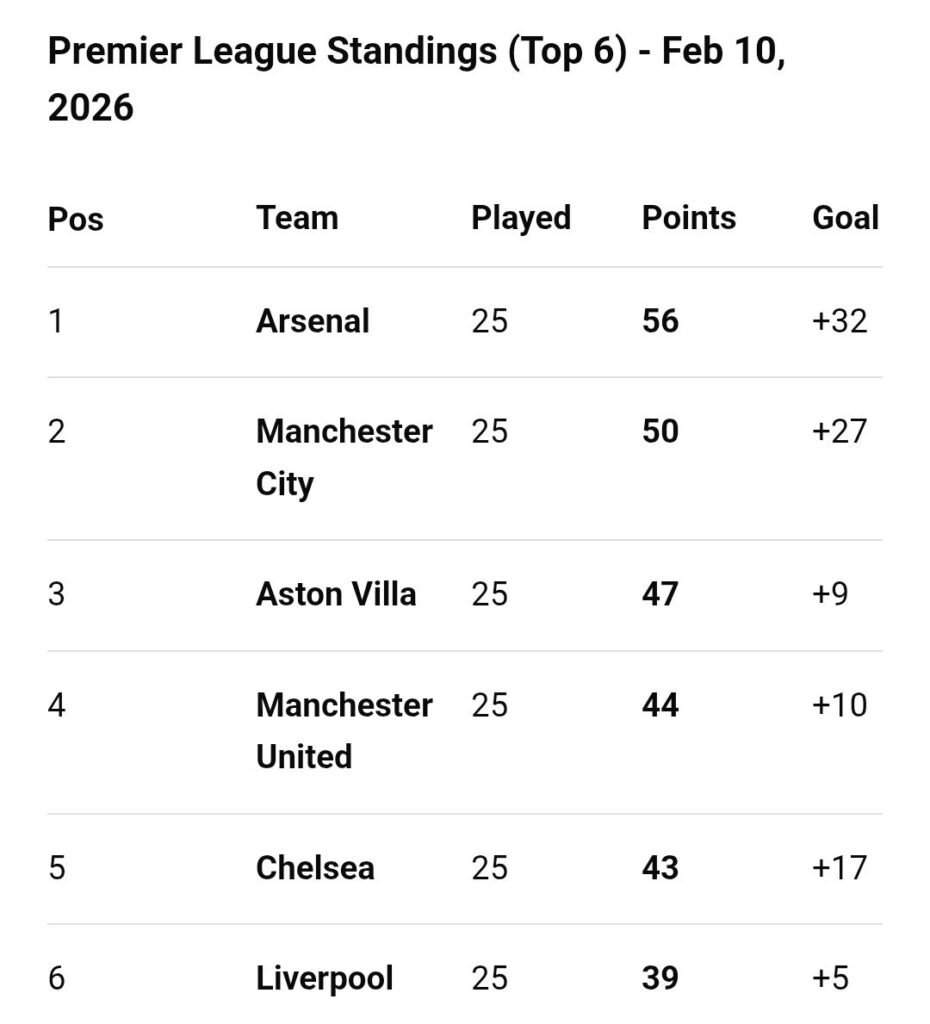Select Liverpool's 39 points cell
This screenshot has width=930, height=1024.
(660, 977)
